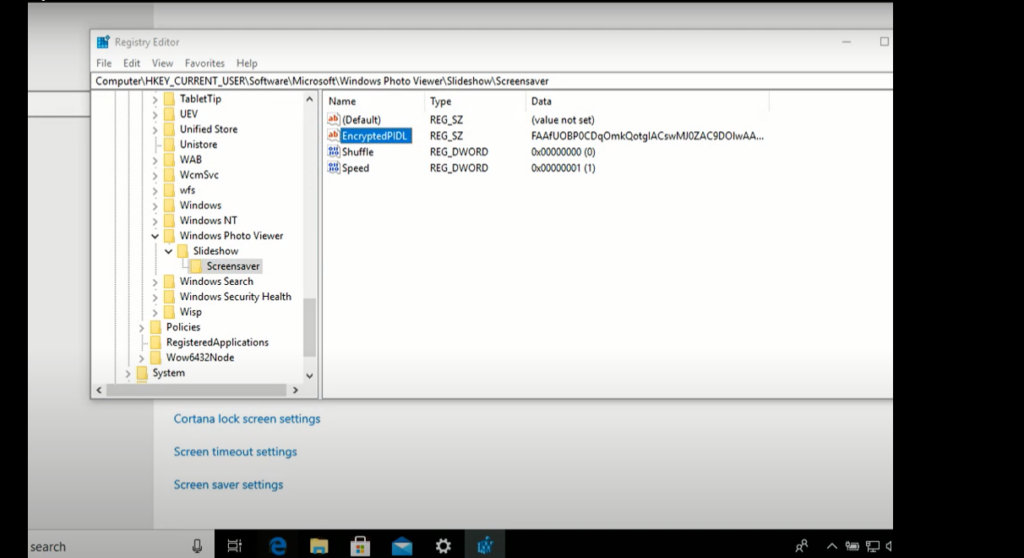Select the Screensaver folder icon in tree
This screenshot has width=1024, height=558.
[197, 266]
